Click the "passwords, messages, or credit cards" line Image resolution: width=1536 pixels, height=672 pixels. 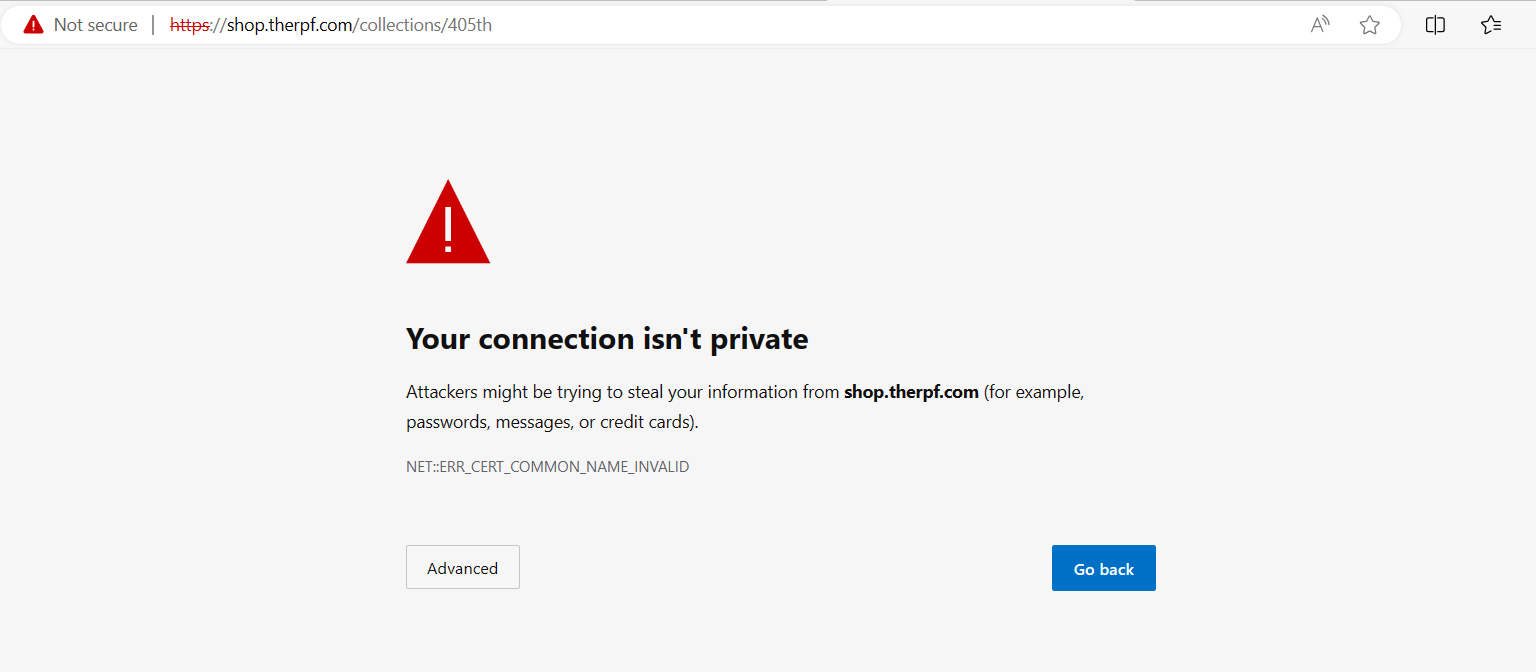(551, 422)
